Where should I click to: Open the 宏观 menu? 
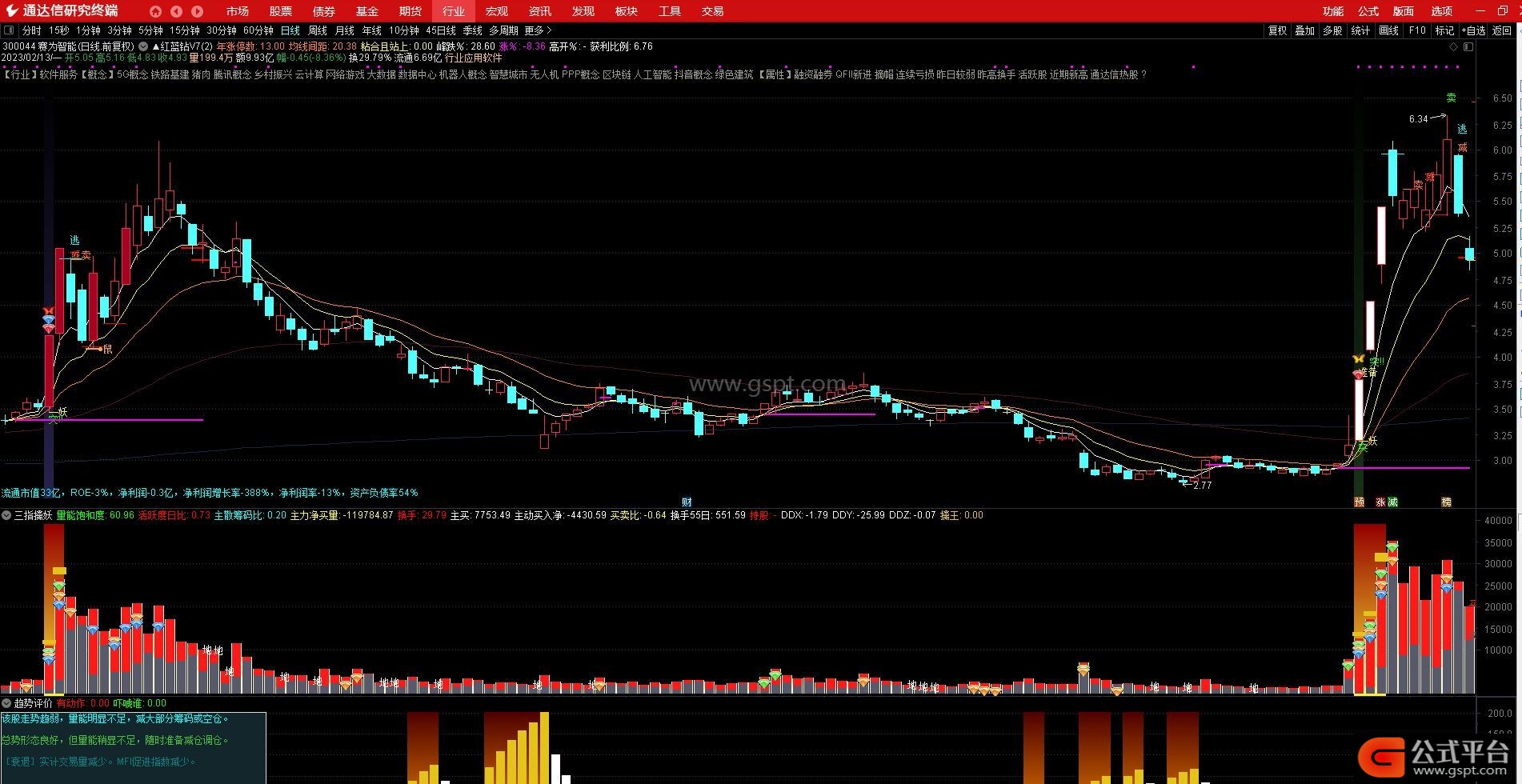click(497, 11)
